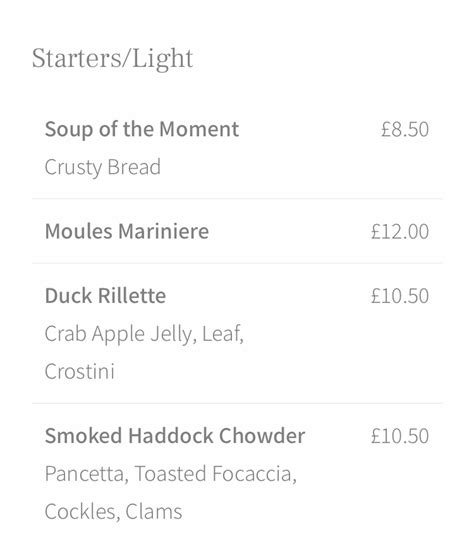Click the word Chowder in the haddock title
The height and width of the screenshot is (544, 474).
coord(262,436)
